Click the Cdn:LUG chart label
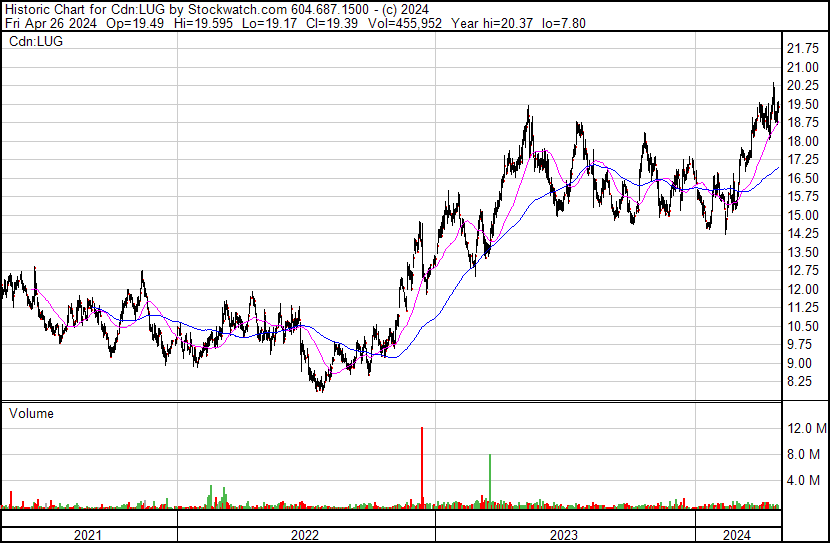The image size is (830, 543). click(x=36, y=41)
